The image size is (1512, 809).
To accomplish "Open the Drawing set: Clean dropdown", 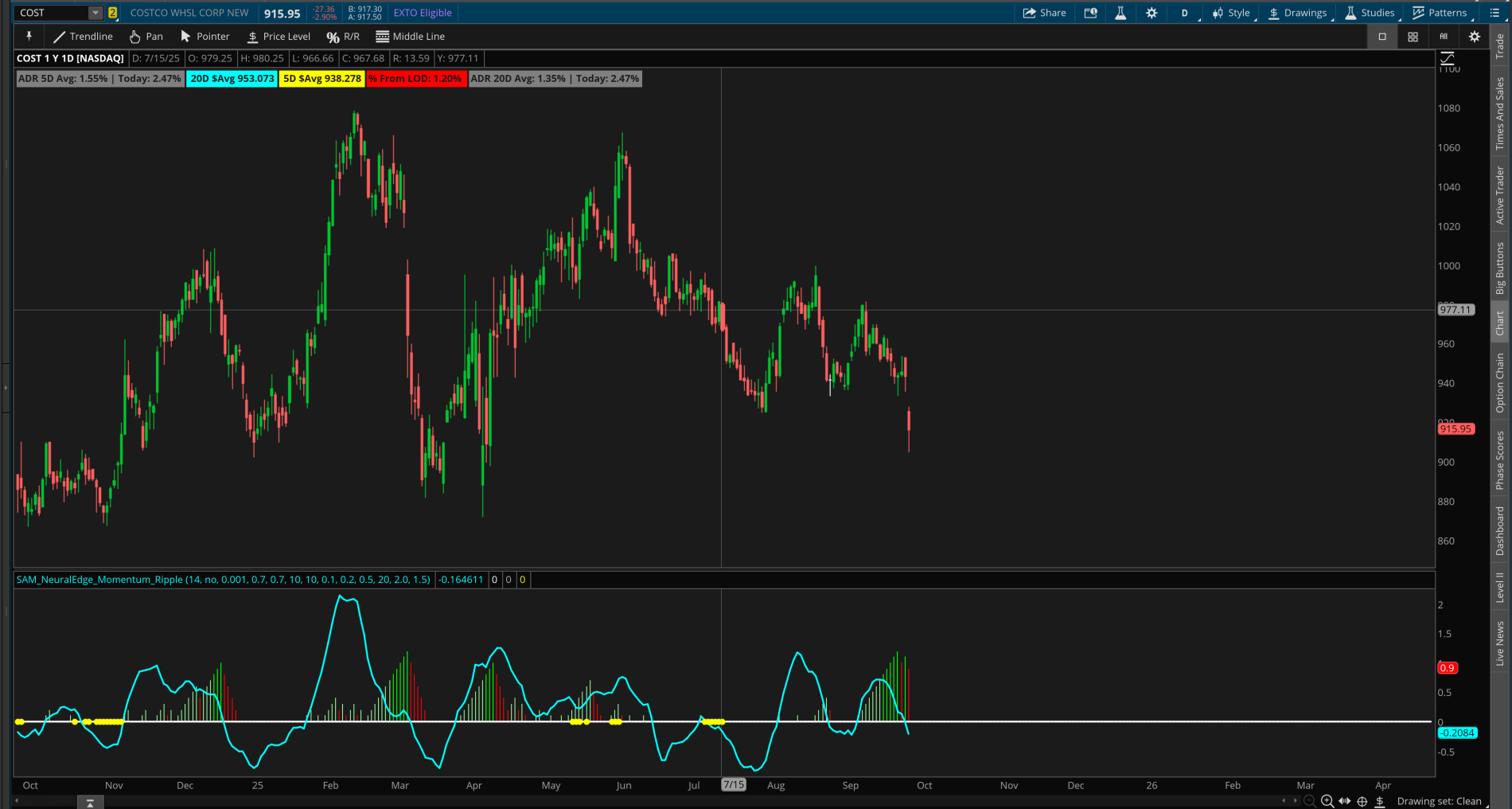I will (1439, 801).
